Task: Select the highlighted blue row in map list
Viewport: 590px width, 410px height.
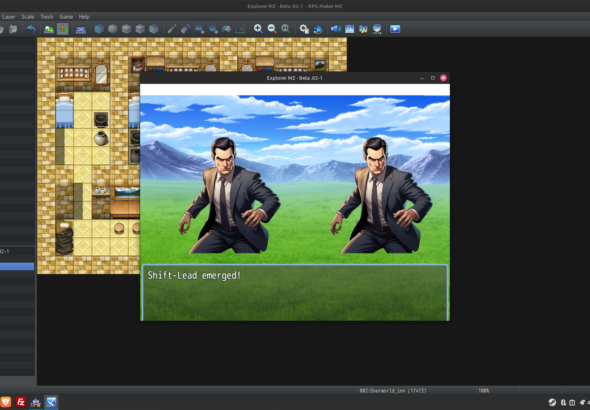Action: tap(17, 266)
